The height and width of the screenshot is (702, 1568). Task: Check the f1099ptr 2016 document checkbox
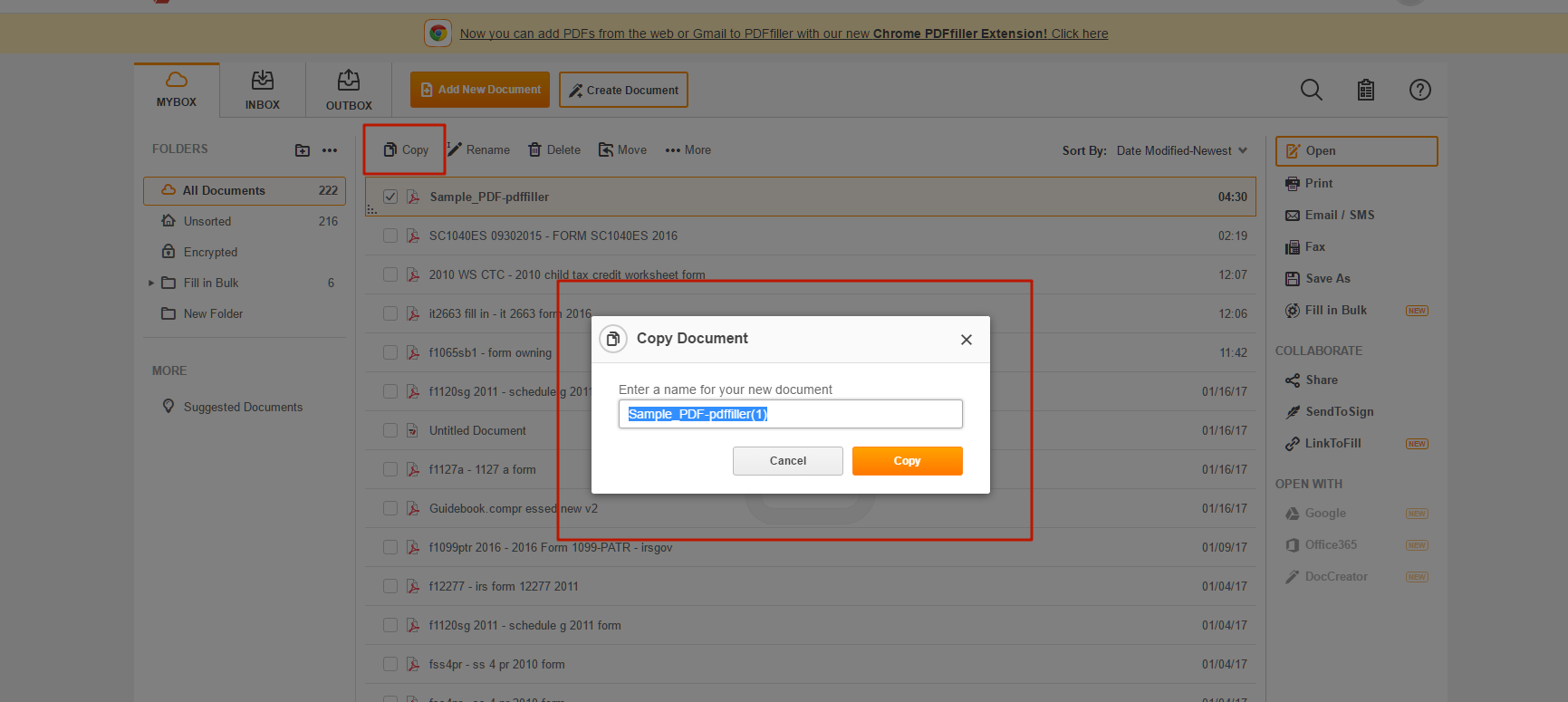[390, 547]
